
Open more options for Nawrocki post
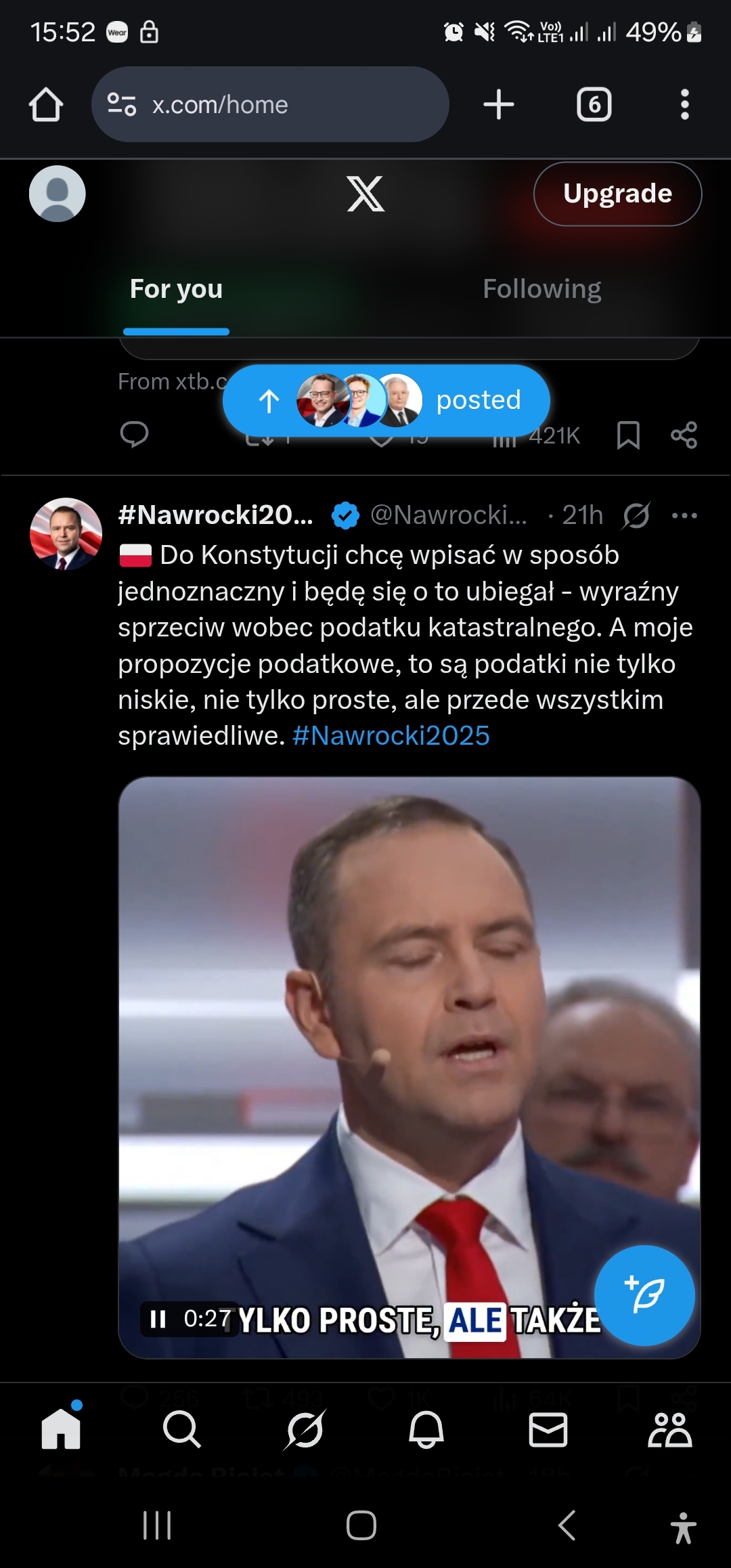point(684,516)
